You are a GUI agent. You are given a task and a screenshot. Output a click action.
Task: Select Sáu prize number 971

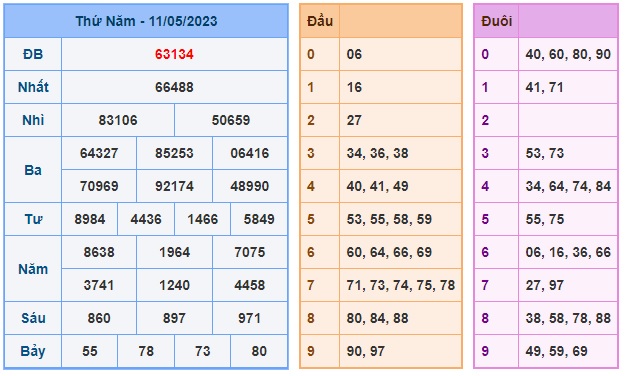coord(250,319)
